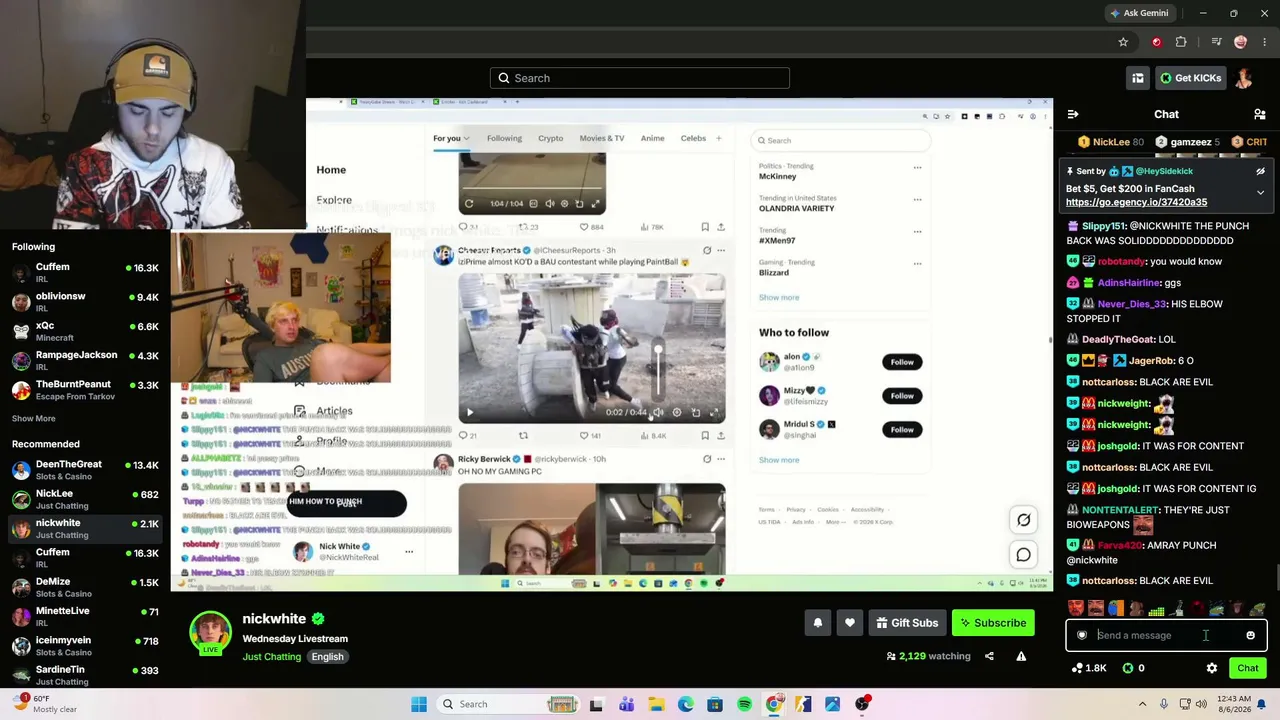Open the chat users list icon

[1260, 114]
